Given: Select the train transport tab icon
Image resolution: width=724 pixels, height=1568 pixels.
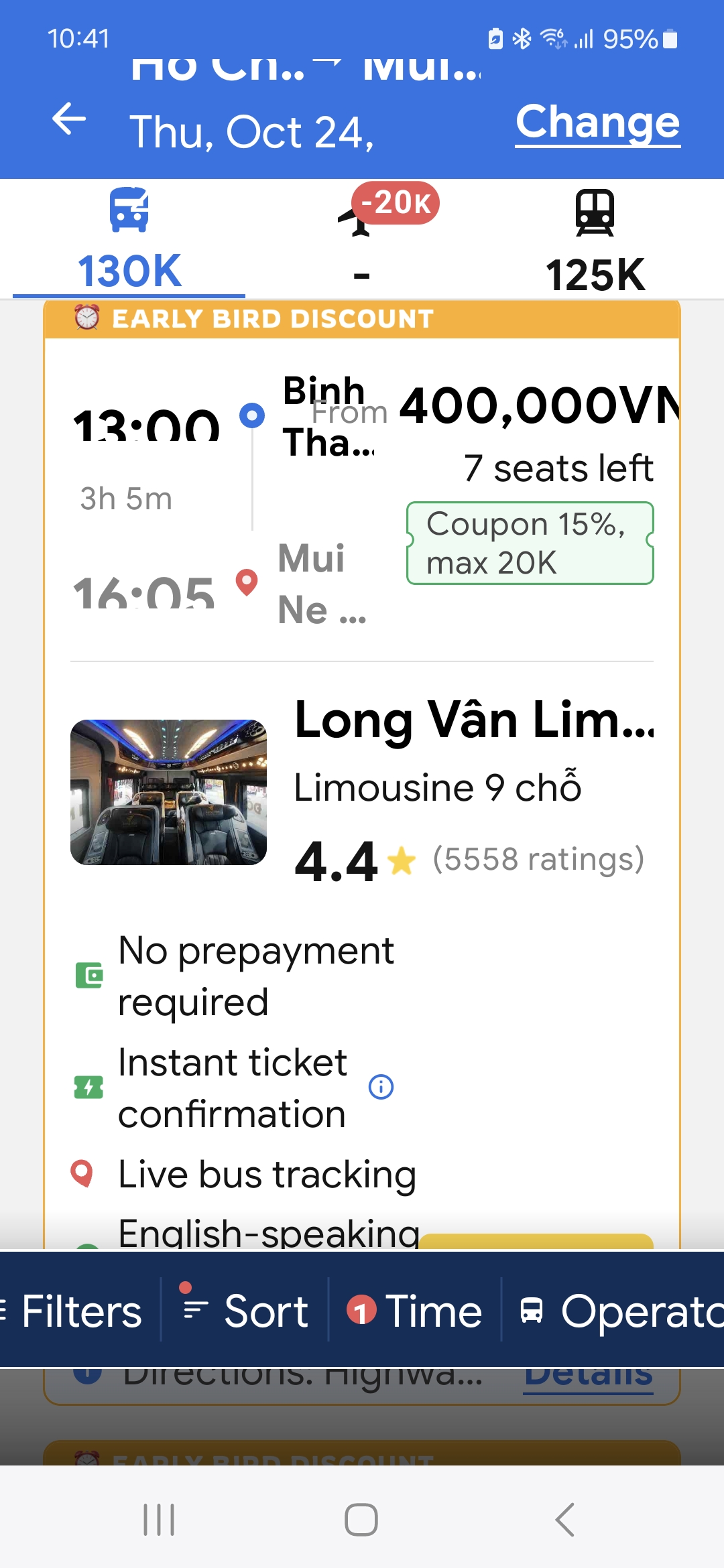Looking at the screenshot, I should click(x=595, y=213).
